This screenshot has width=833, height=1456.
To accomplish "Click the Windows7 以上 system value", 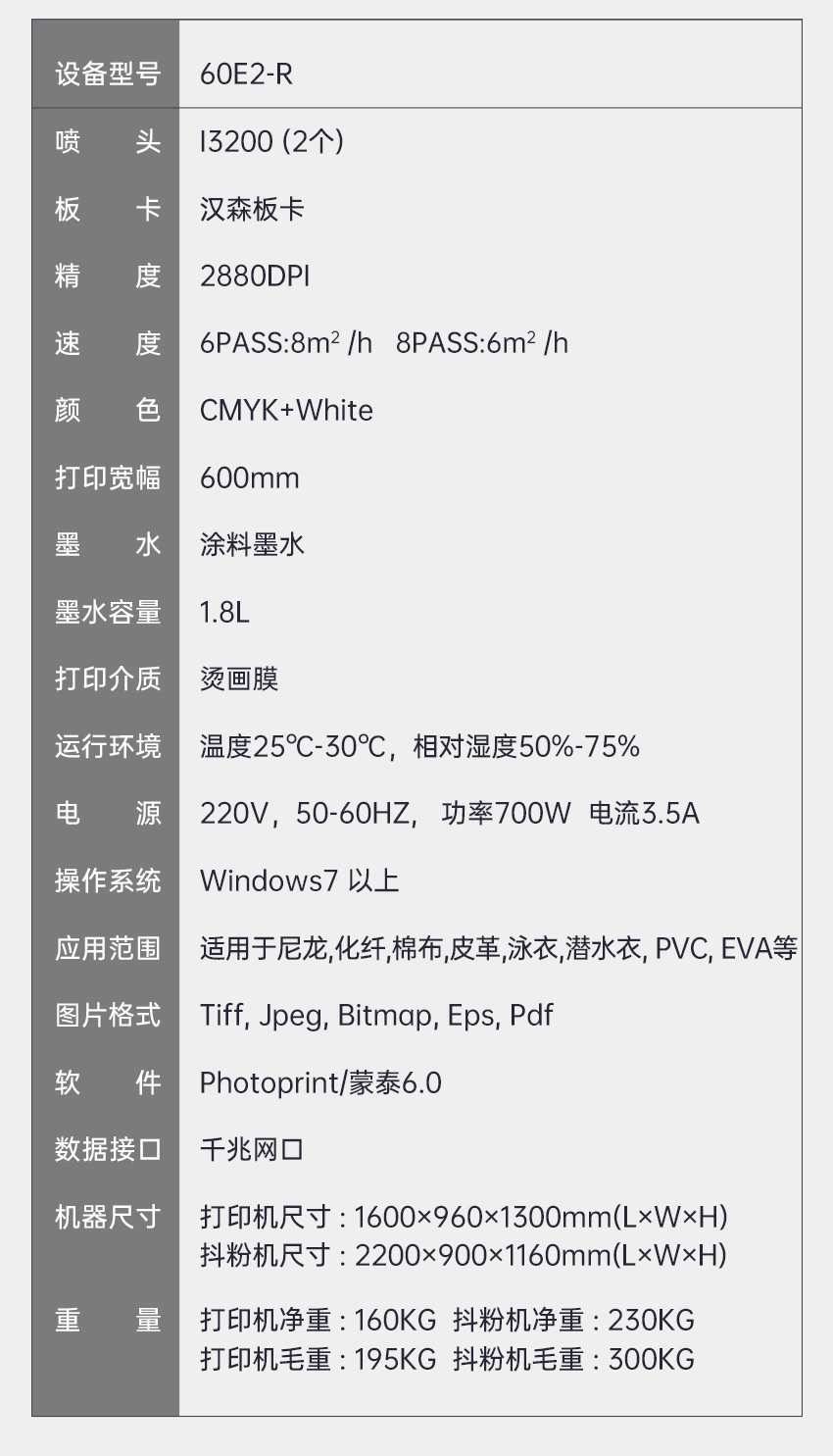I will (299, 880).
